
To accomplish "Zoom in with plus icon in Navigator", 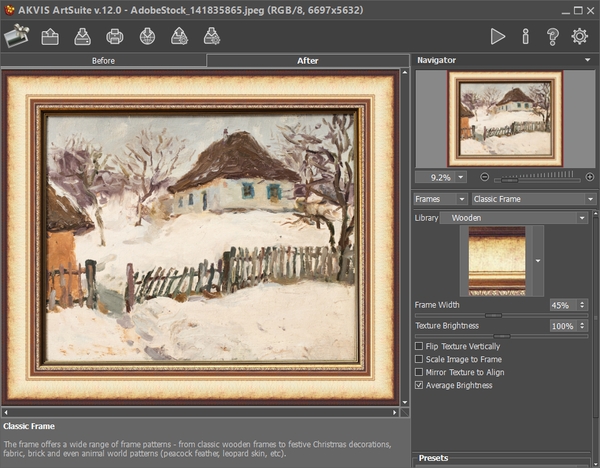I will 590,177.
